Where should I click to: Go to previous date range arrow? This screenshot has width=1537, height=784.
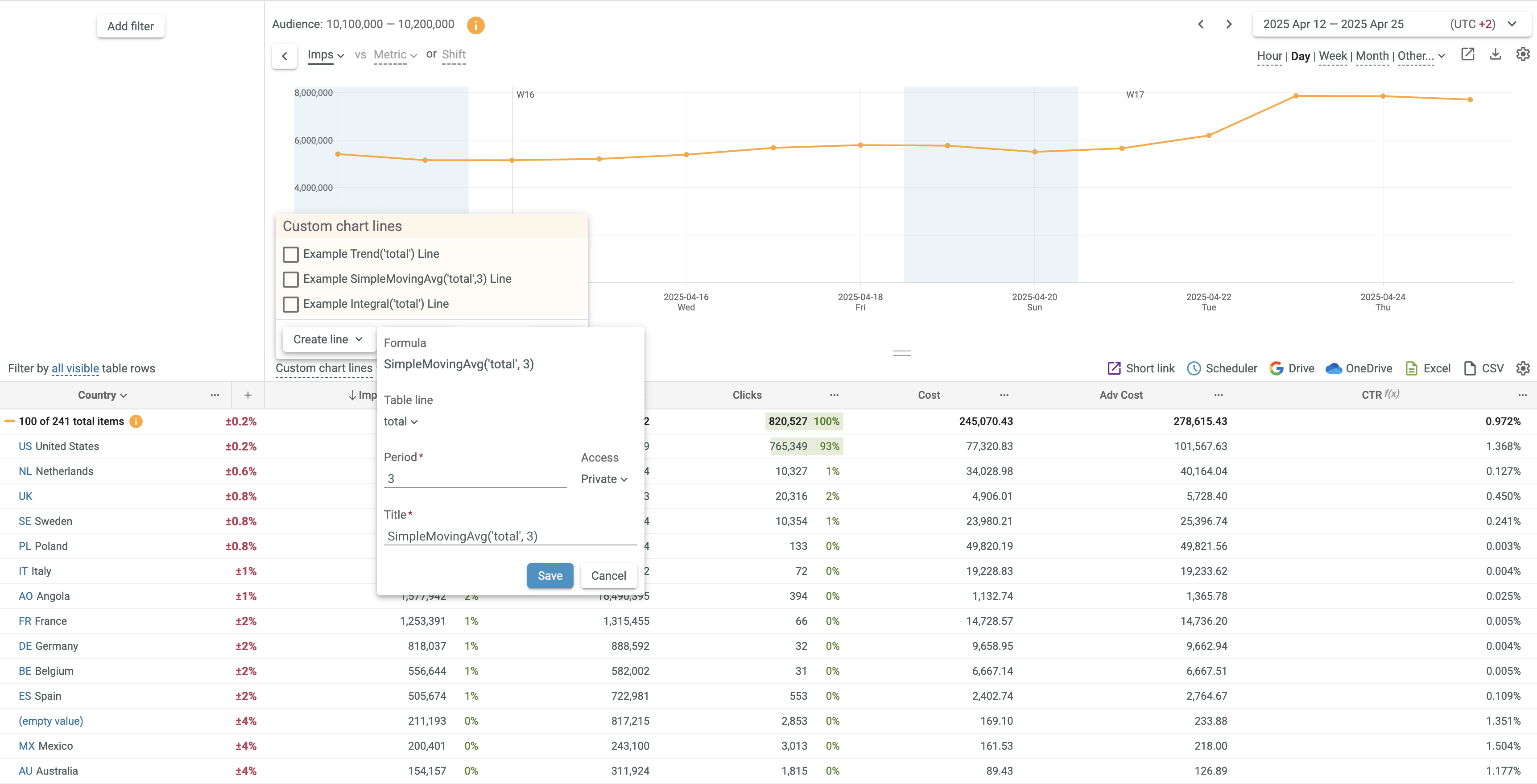(x=1201, y=25)
